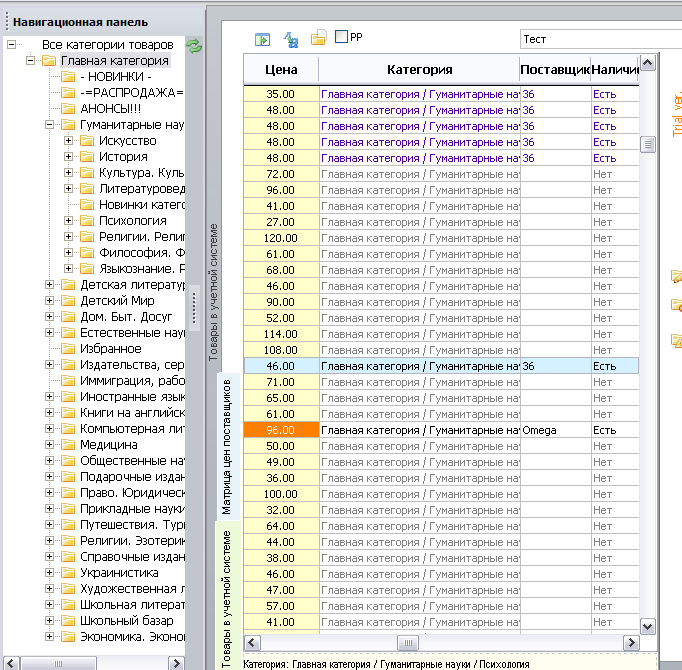
Task: Expand the Психология node
Action: point(68,221)
